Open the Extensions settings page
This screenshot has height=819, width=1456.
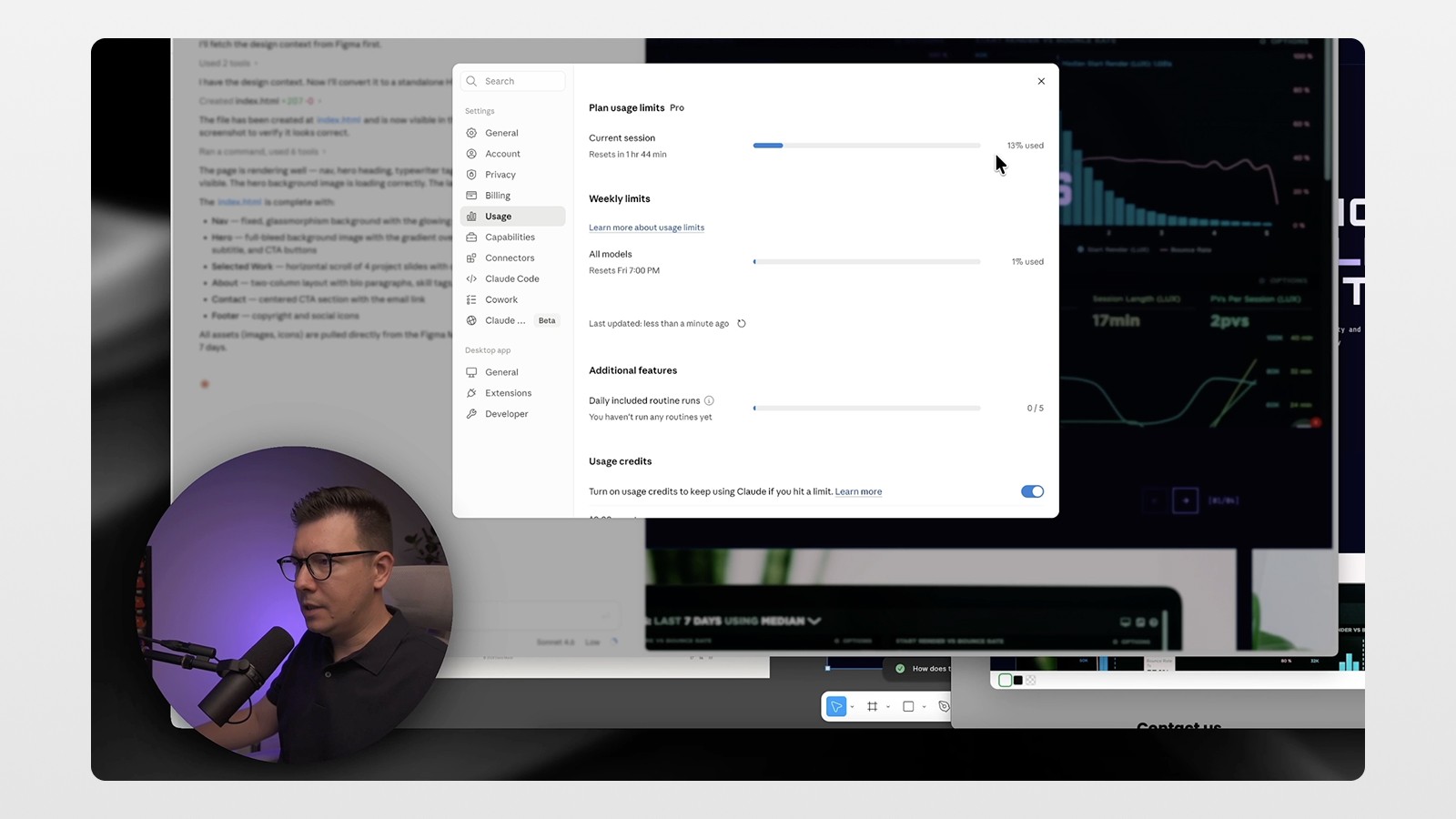(512, 393)
